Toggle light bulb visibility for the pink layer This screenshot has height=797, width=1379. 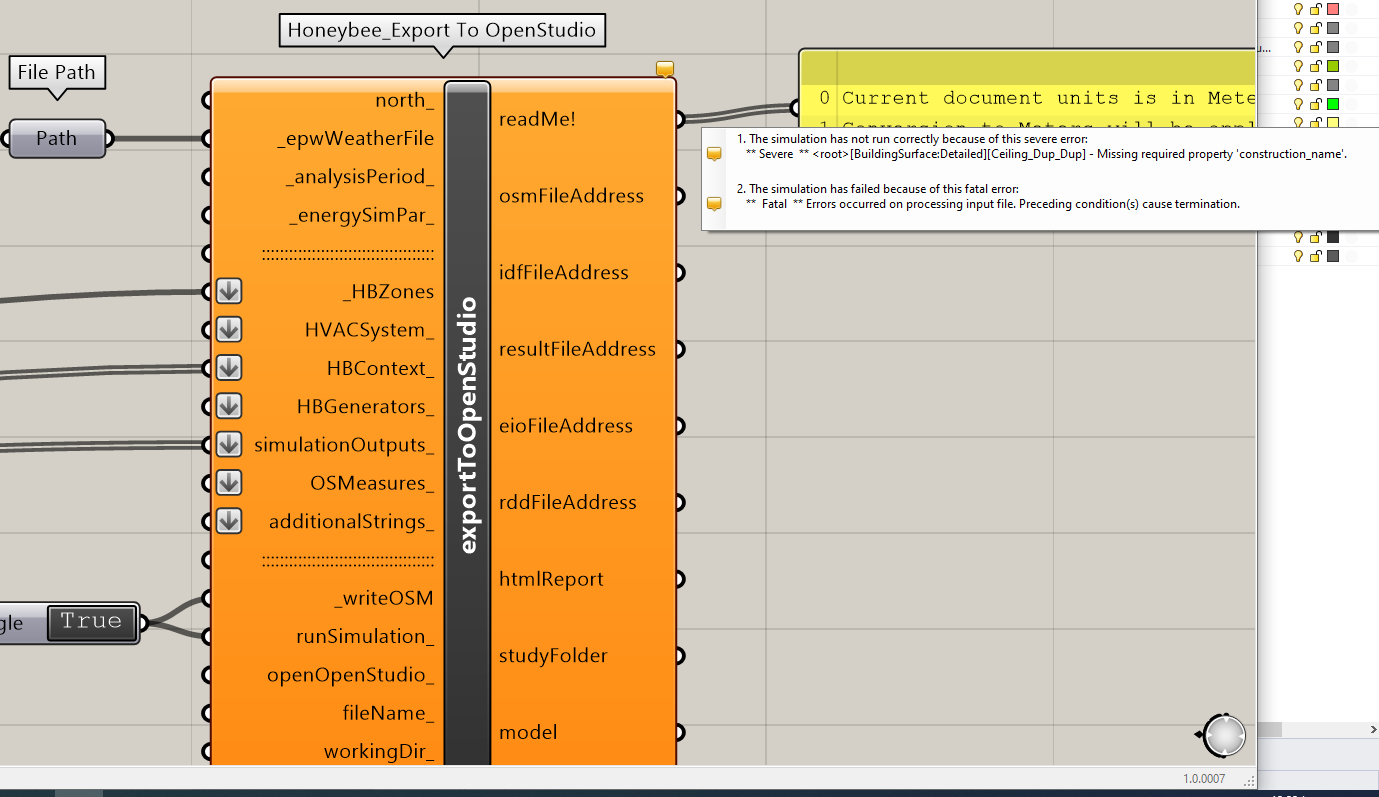click(x=1299, y=9)
